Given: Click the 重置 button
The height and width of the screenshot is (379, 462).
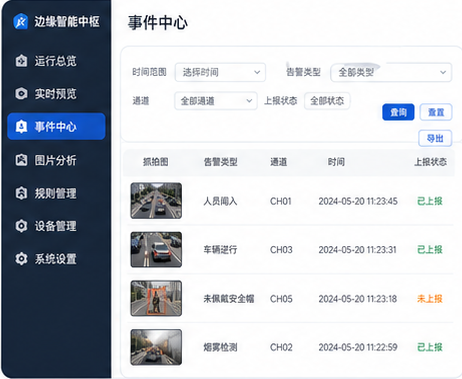Looking at the screenshot, I should (x=436, y=112).
